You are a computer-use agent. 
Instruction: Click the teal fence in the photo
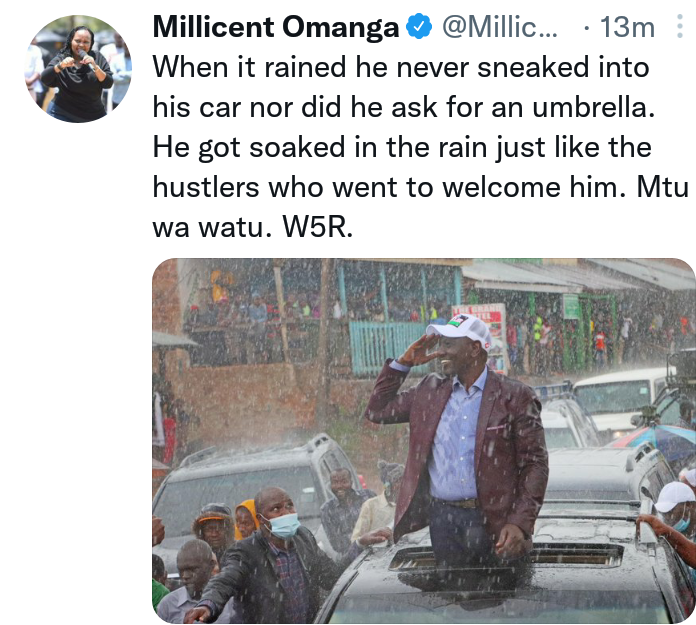point(386,346)
